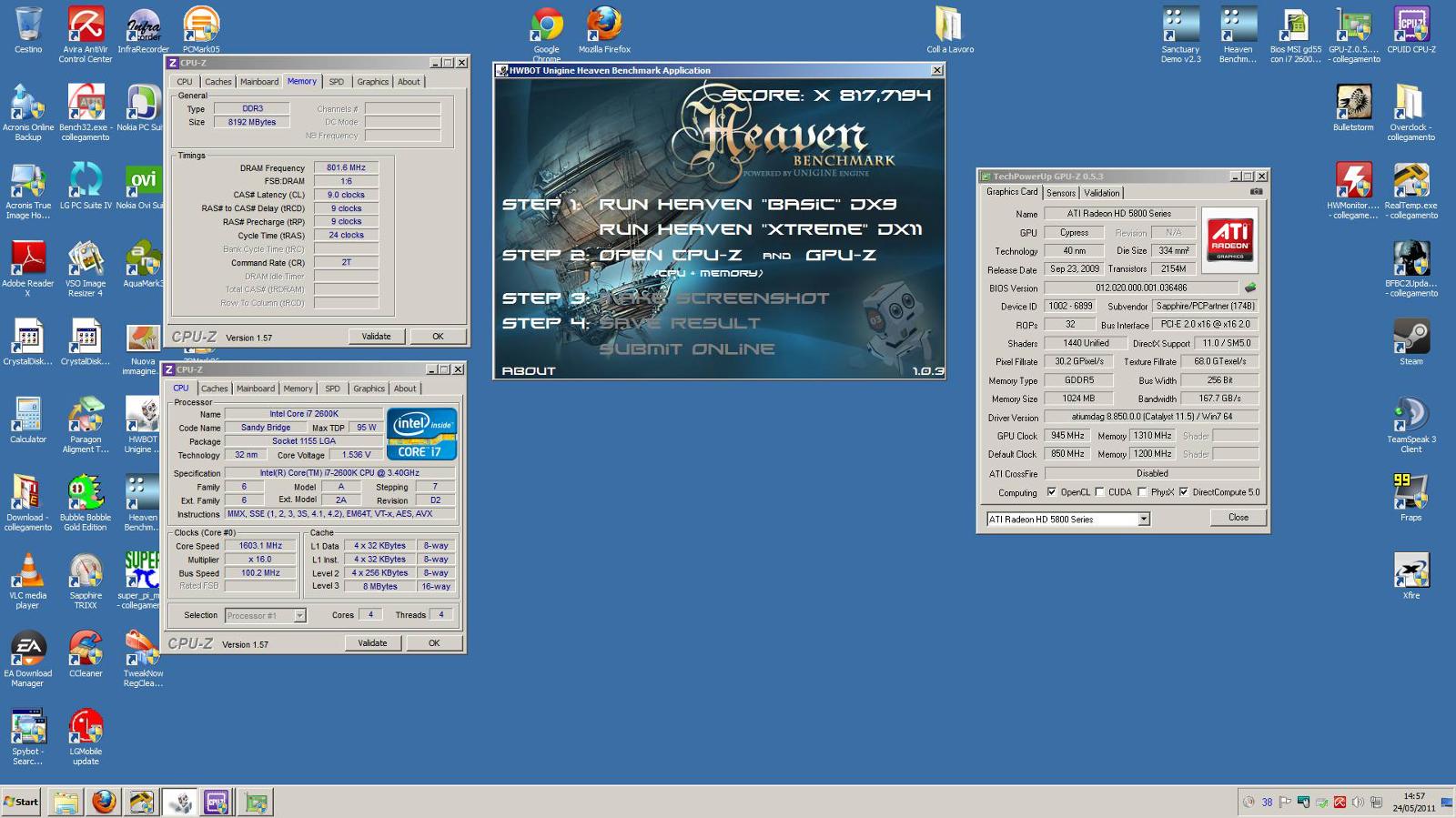Open CPUID CPU-Z desktop shortcut
The width and height of the screenshot is (1456, 818).
click(1411, 30)
